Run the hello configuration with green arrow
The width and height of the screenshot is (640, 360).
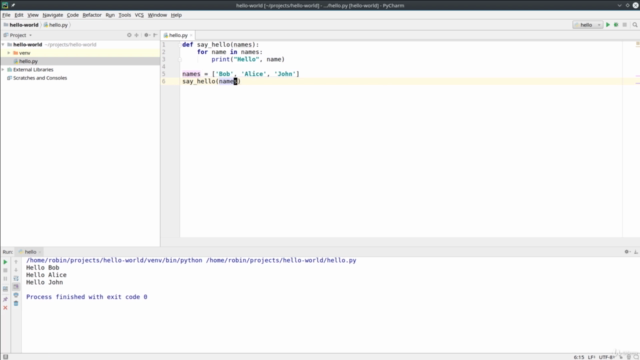608,25
